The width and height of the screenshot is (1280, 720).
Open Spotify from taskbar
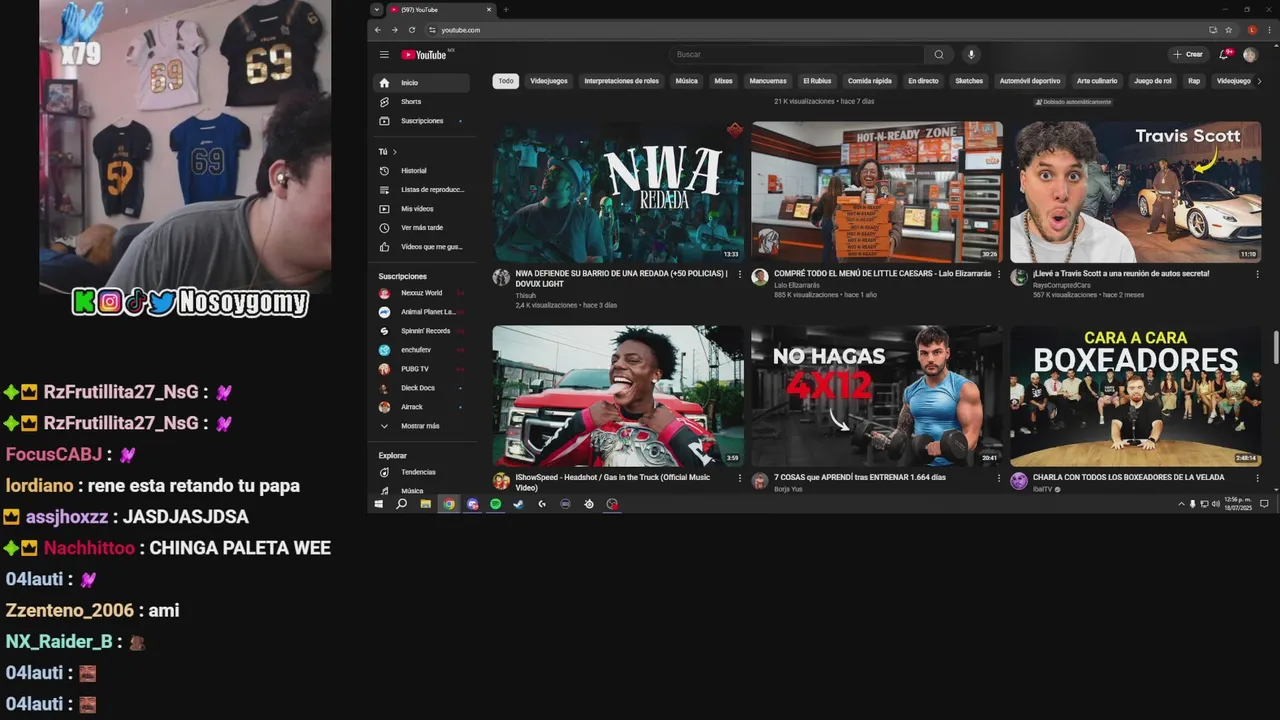click(495, 504)
